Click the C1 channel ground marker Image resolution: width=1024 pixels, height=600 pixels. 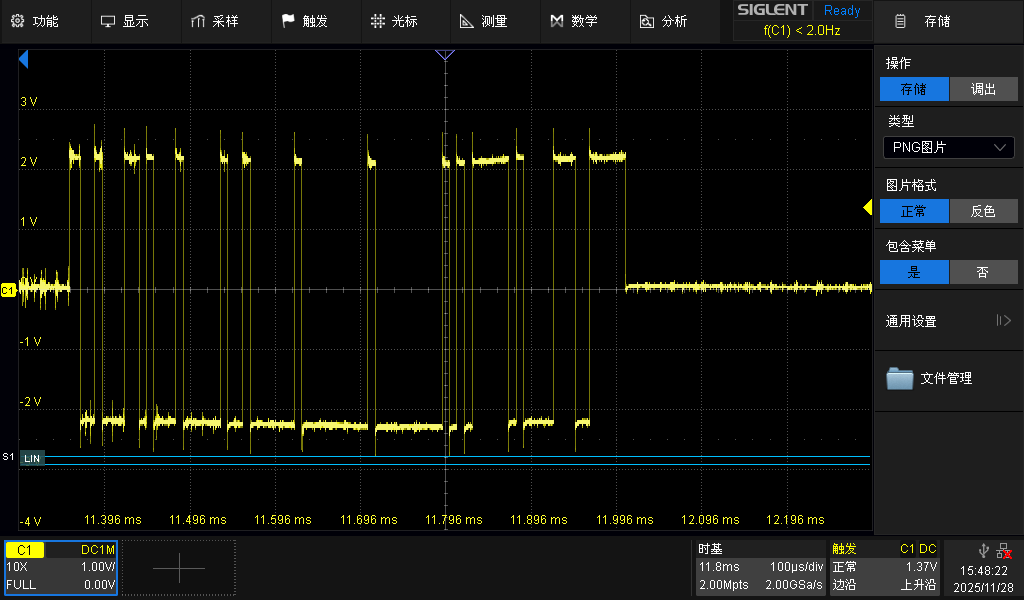pos(9,290)
